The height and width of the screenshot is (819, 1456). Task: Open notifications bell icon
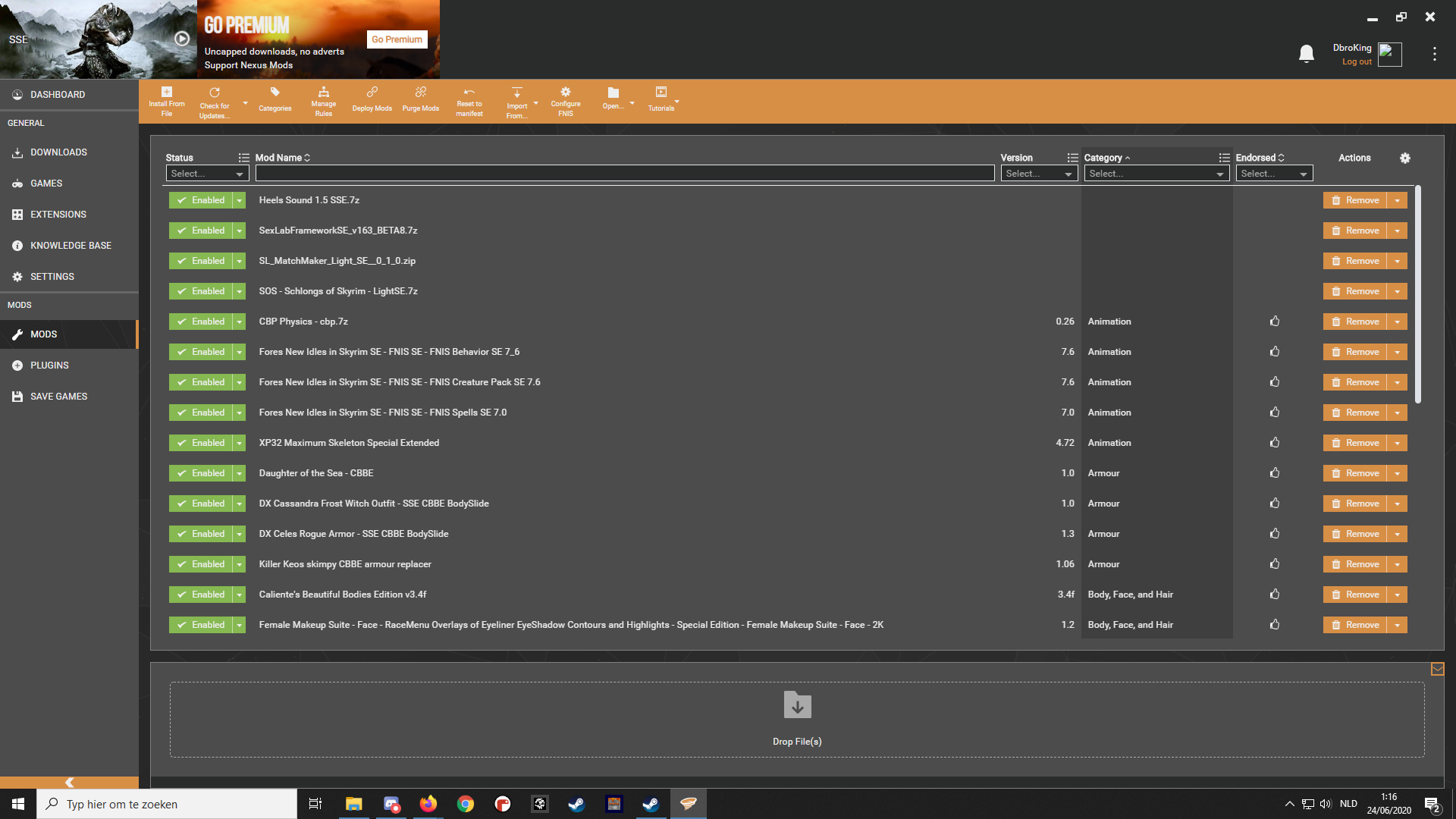[1307, 54]
